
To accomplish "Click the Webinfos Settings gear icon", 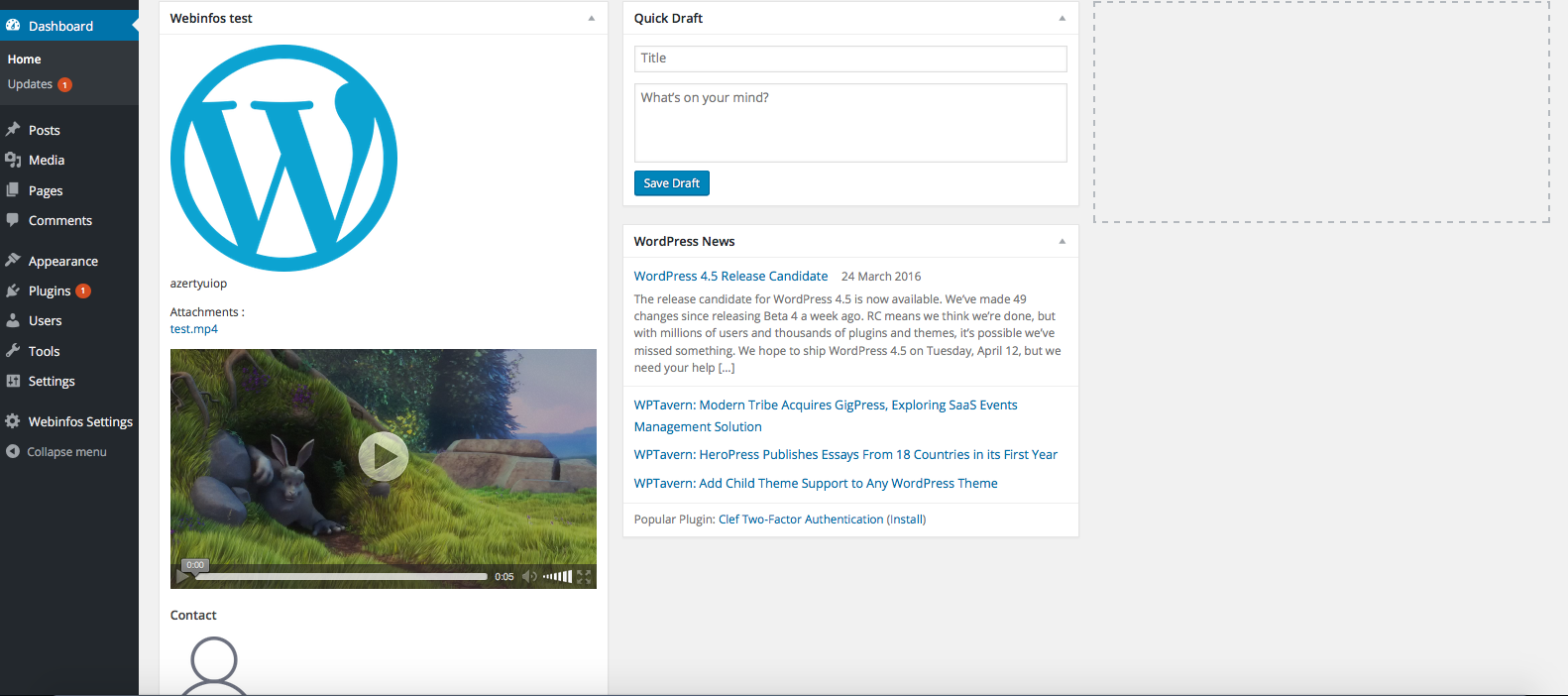I will (13, 421).
